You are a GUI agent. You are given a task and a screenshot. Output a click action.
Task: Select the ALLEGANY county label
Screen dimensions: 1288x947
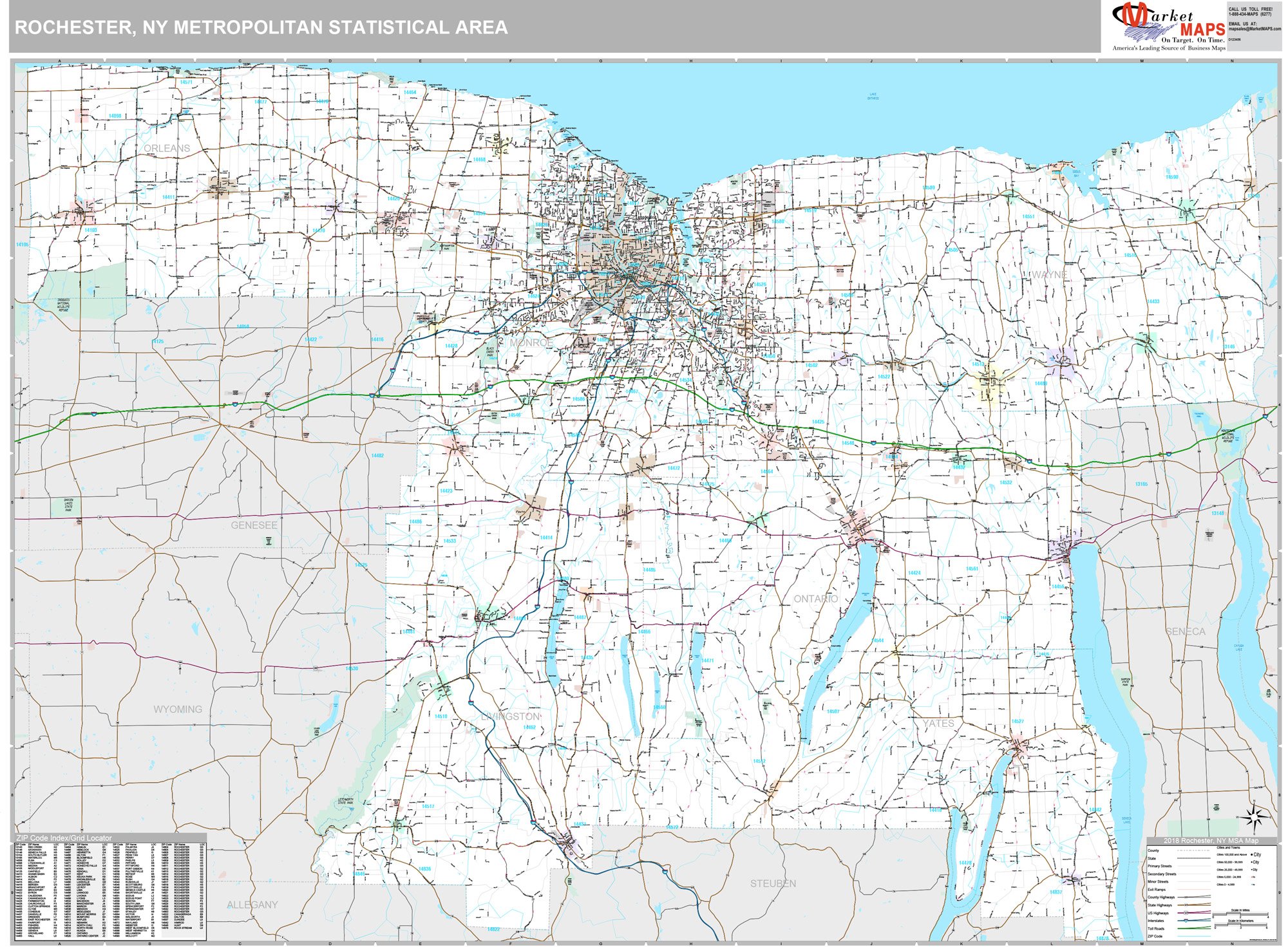pyautogui.click(x=252, y=905)
